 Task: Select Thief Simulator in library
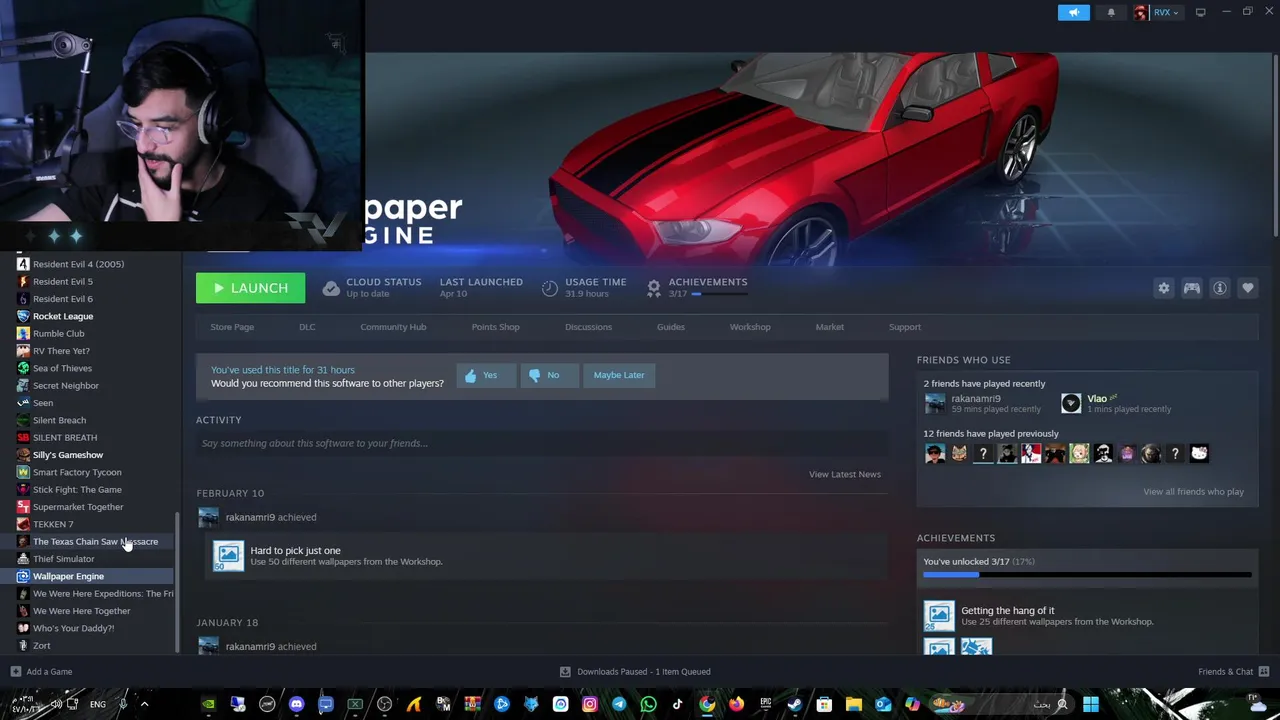coord(64,559)
